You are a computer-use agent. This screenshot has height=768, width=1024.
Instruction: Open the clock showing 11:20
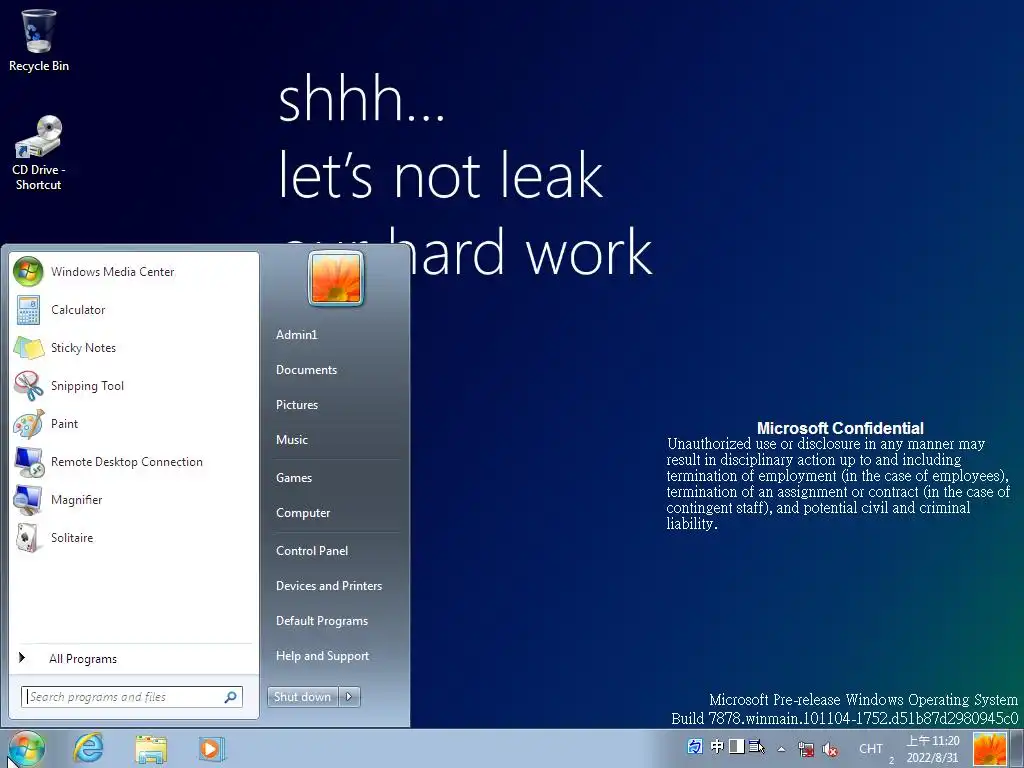(x=932, y=749)
